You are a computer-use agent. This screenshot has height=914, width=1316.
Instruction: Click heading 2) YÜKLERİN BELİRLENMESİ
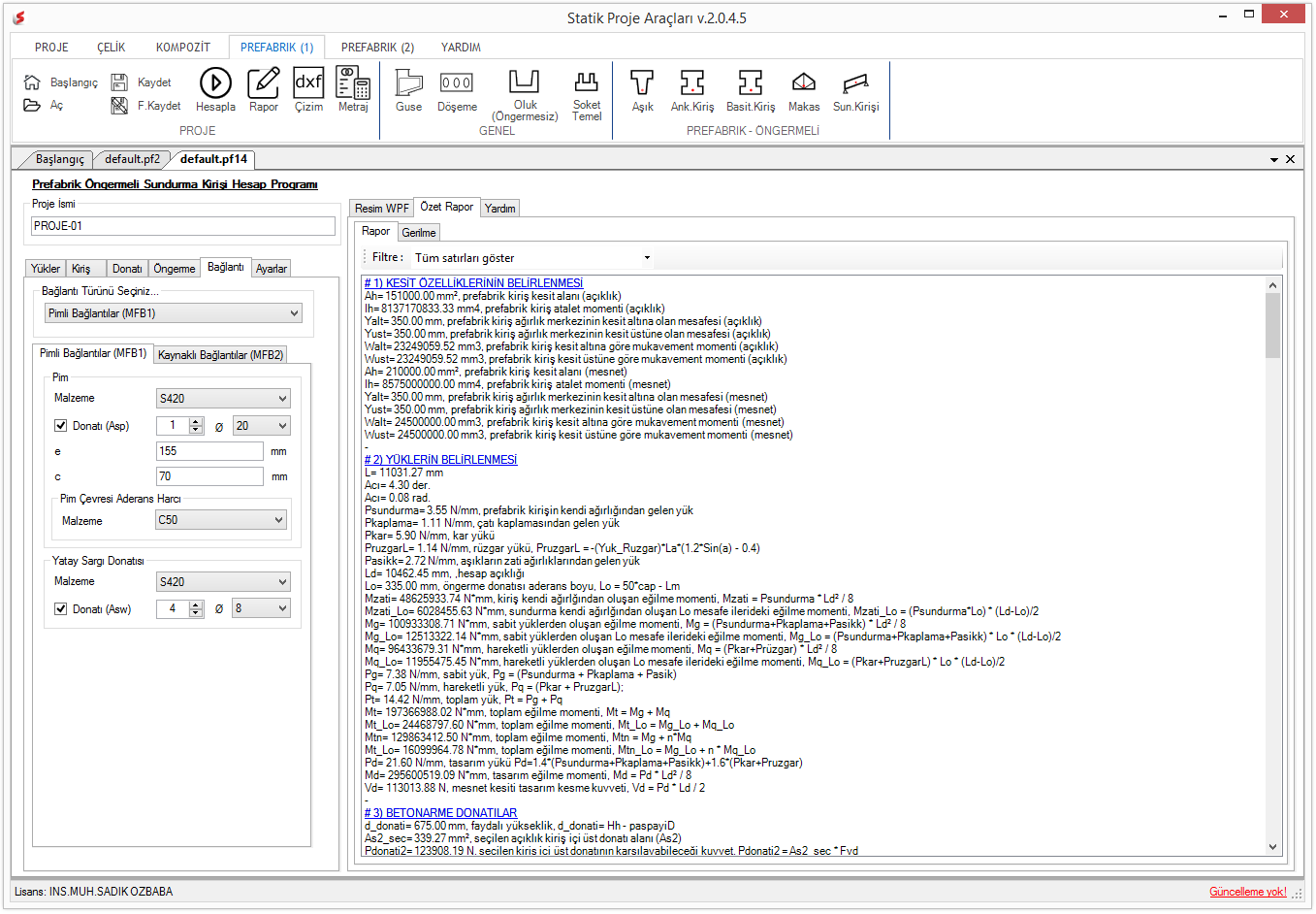441,460
